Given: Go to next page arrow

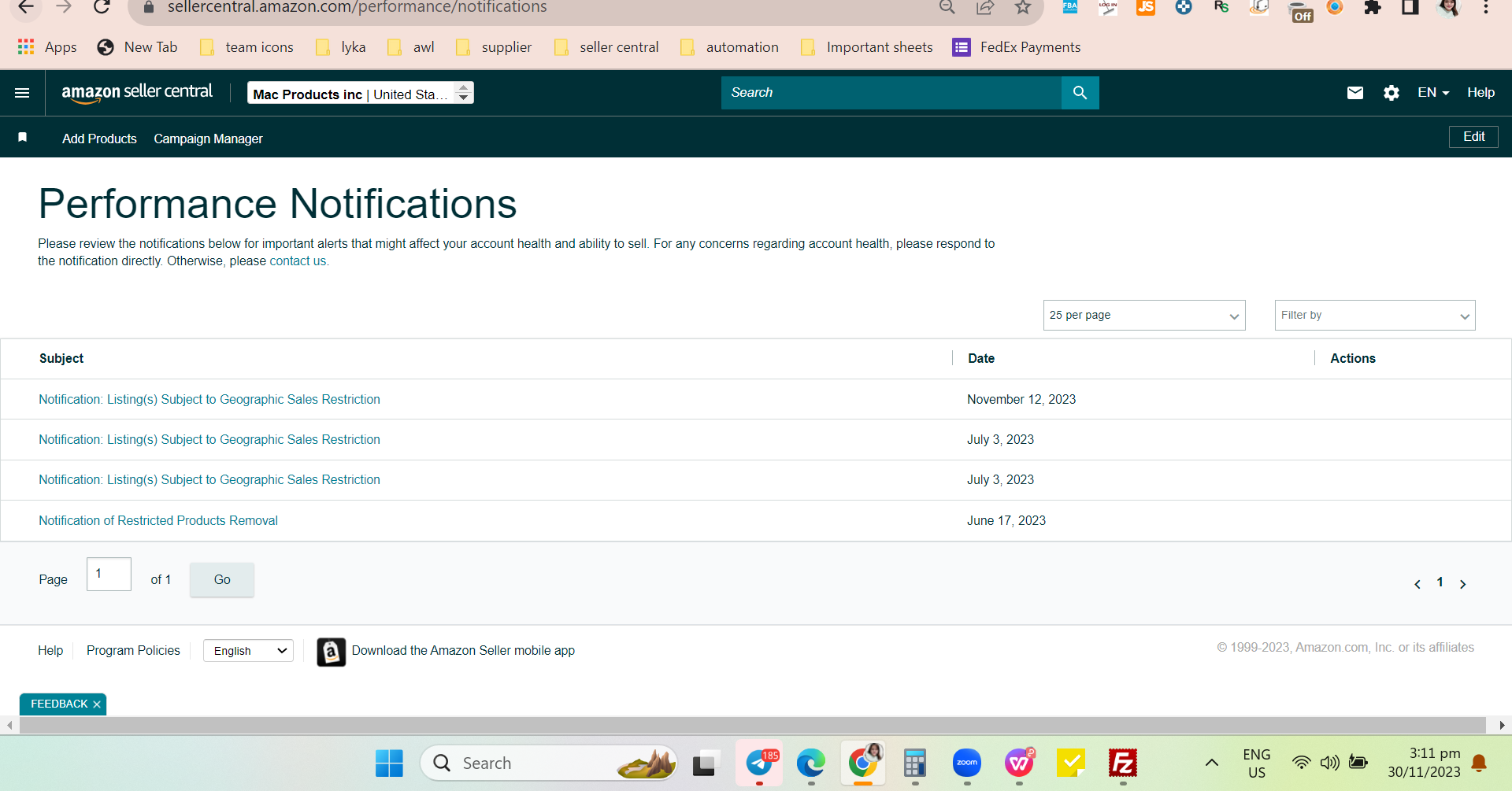Looking at the screenshot, I should (x=1462, y=584).
